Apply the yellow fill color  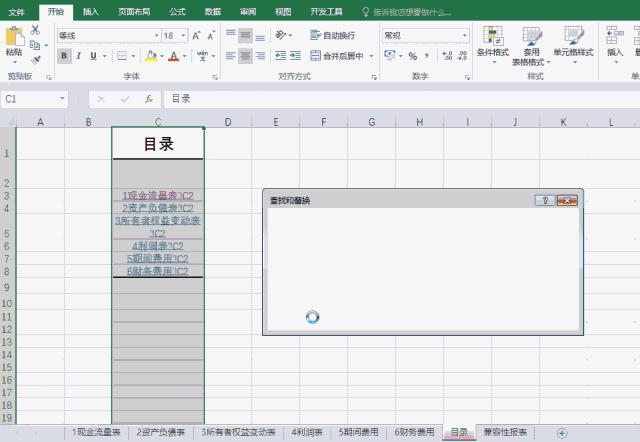[x=151, y=56]
